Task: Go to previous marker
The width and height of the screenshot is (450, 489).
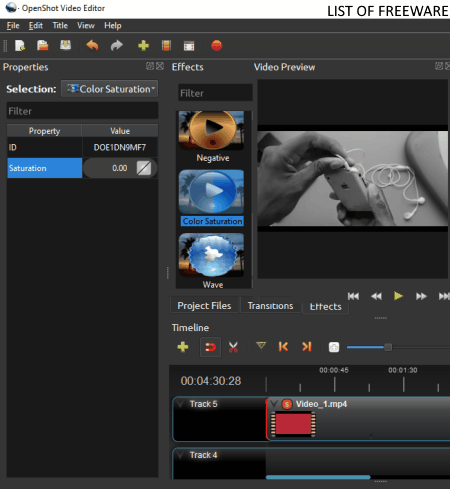Action: tap(283, 347)
